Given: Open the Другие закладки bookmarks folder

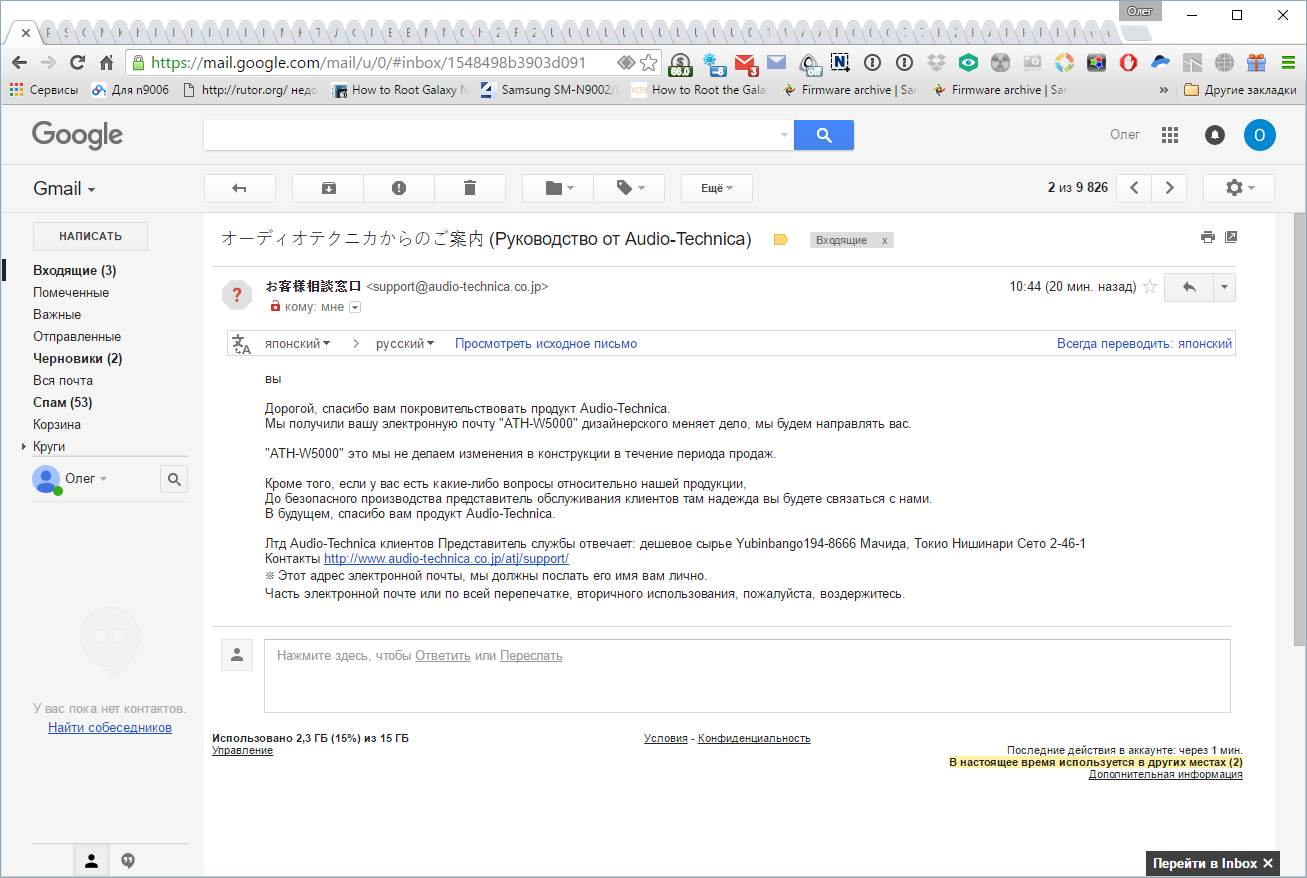Looking at the screenshot, I should (x=1240, y=89).
